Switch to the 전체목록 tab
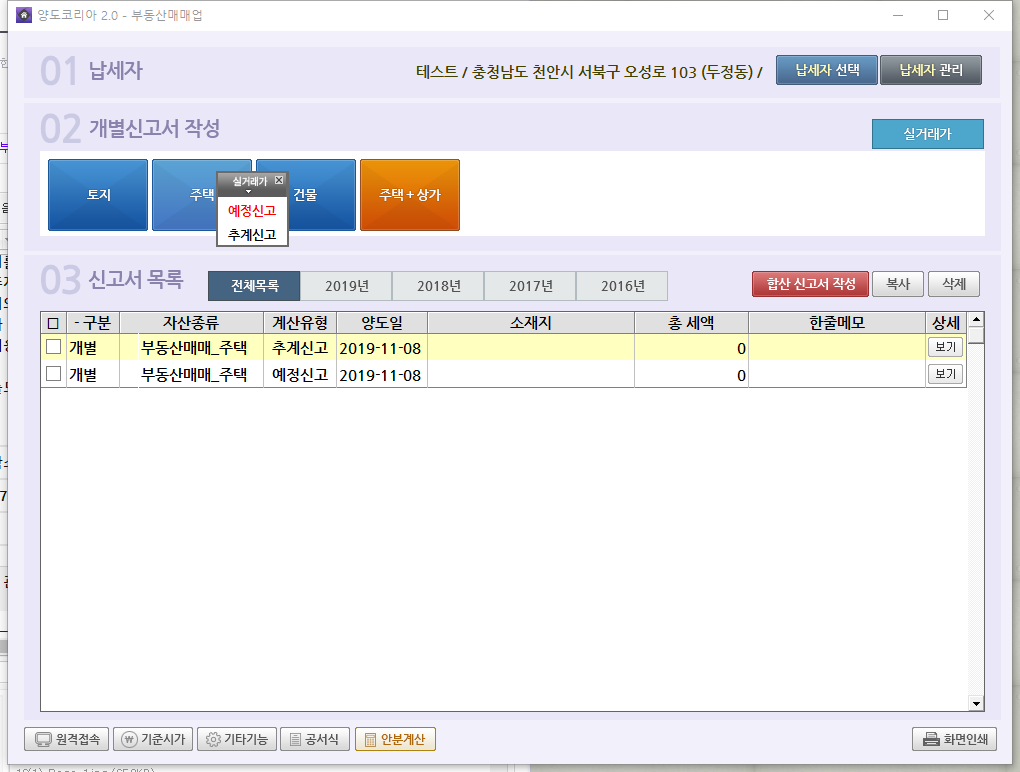Screen dimensions: 1020x772 tap(254, 286)
